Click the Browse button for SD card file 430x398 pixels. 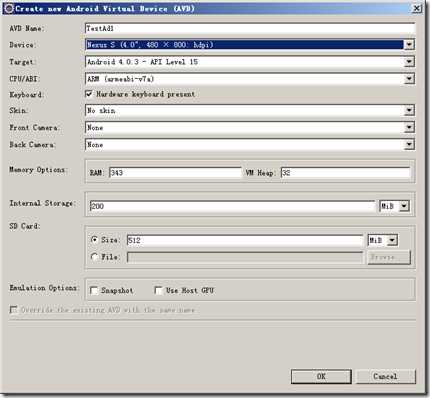click(x=389, y=258)
